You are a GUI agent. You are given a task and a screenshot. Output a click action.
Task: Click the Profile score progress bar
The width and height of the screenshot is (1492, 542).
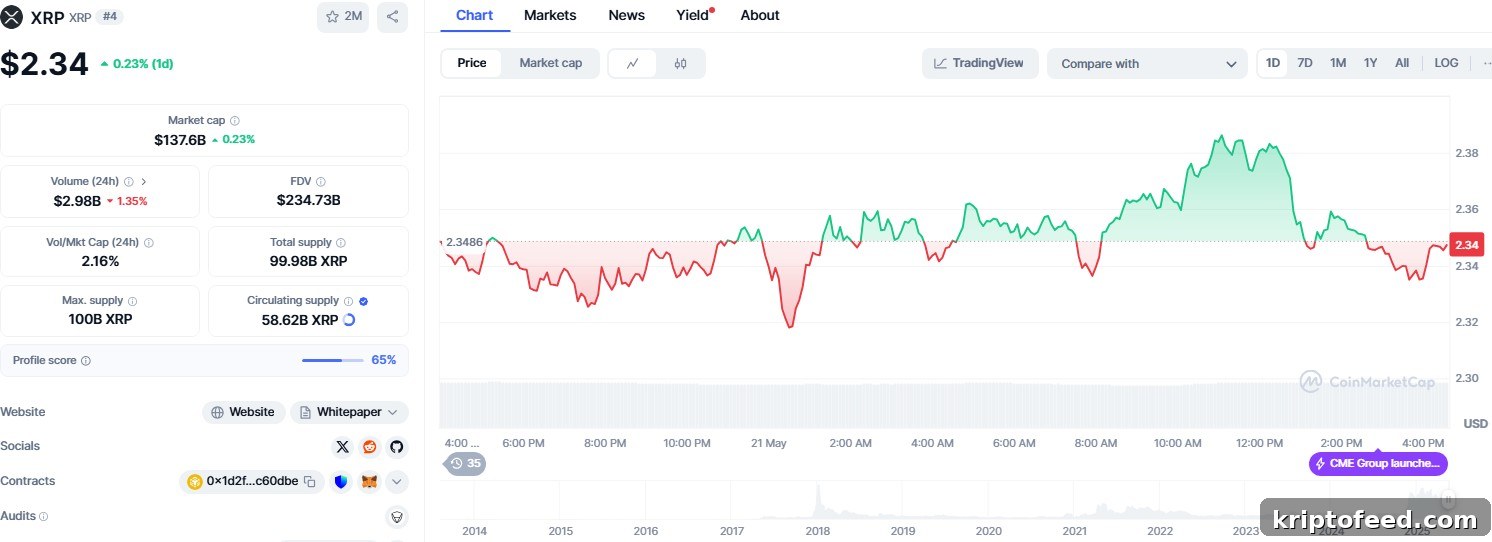333,360
